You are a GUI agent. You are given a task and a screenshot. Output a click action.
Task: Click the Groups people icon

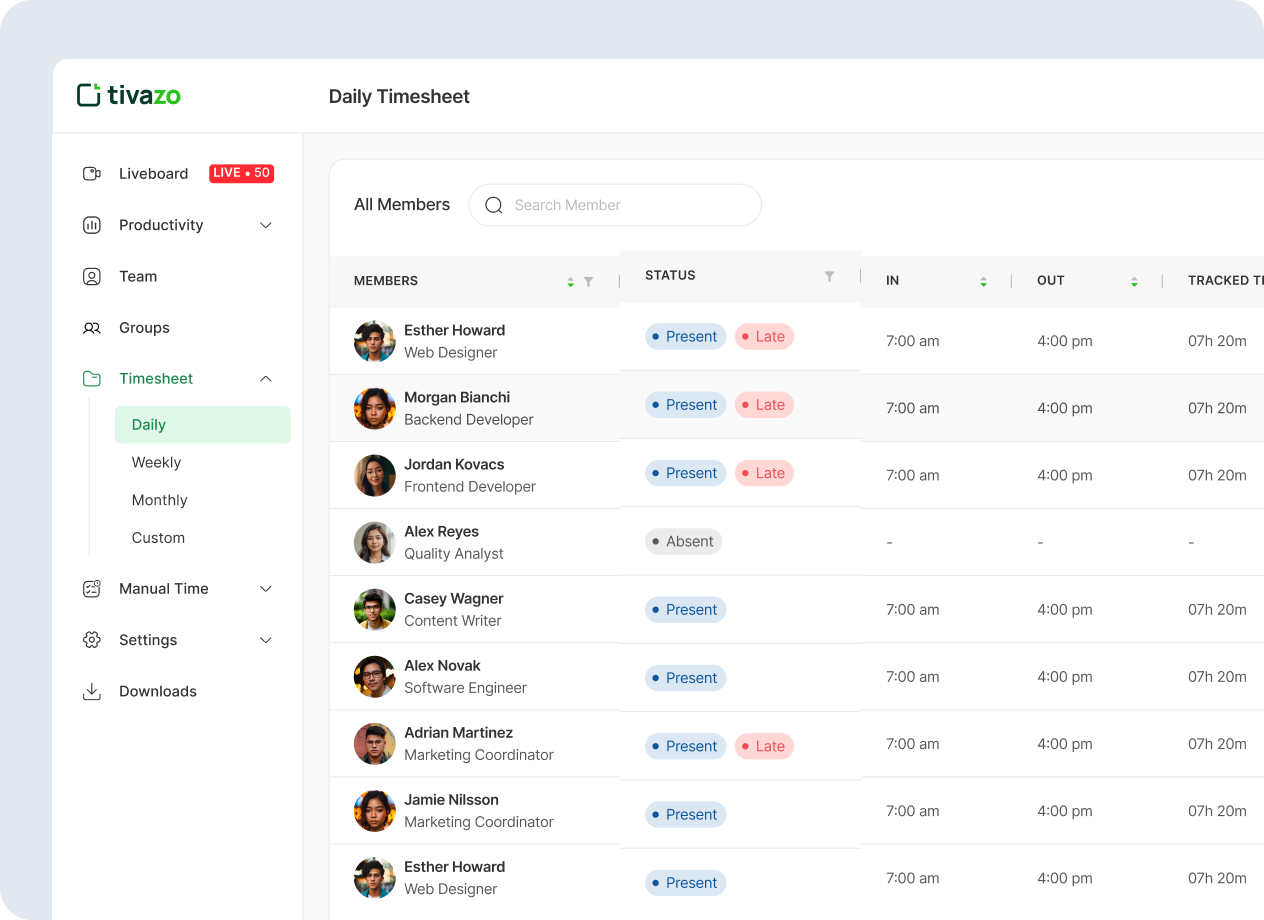tap(91, 328)
